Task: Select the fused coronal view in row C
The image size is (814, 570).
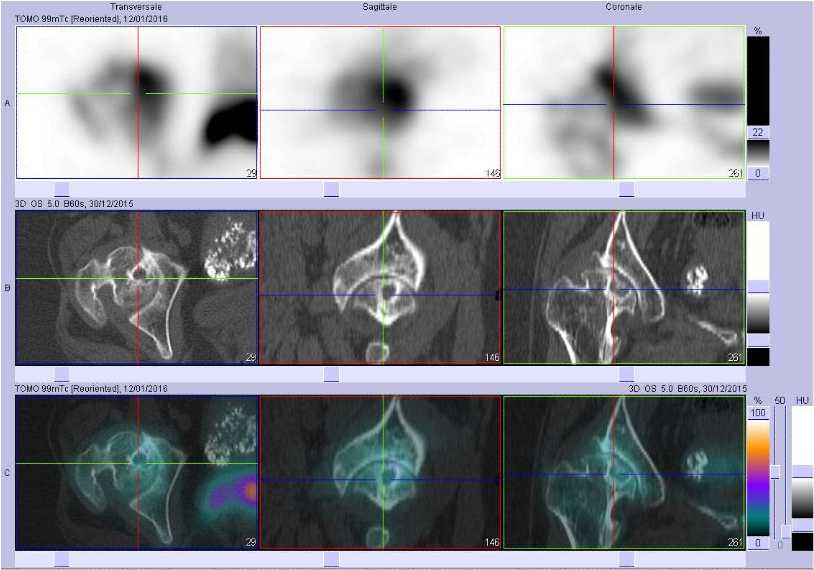Action: (x=624, y=472)
